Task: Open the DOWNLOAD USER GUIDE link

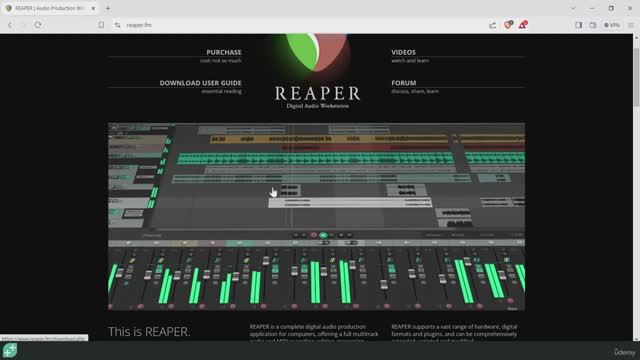Action: pos(200,83)
